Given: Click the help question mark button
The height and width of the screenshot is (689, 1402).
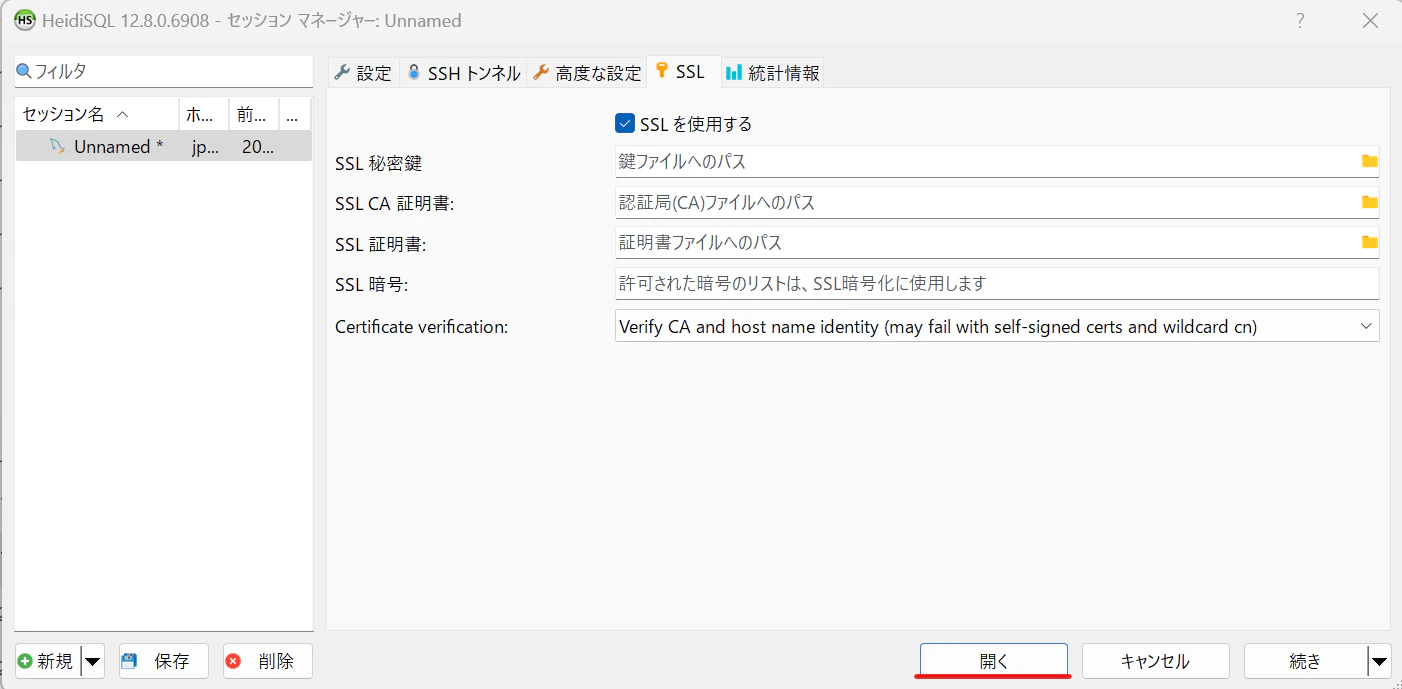Looking at the screenshot, I should point(1300,20).
